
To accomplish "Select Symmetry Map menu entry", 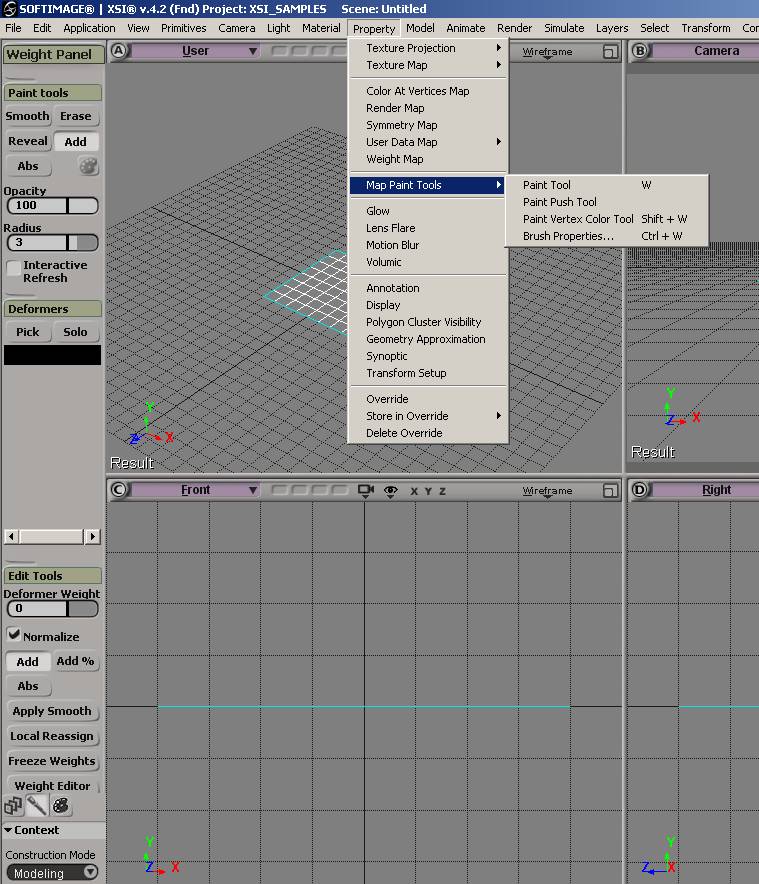I will [x=428, y=125].
